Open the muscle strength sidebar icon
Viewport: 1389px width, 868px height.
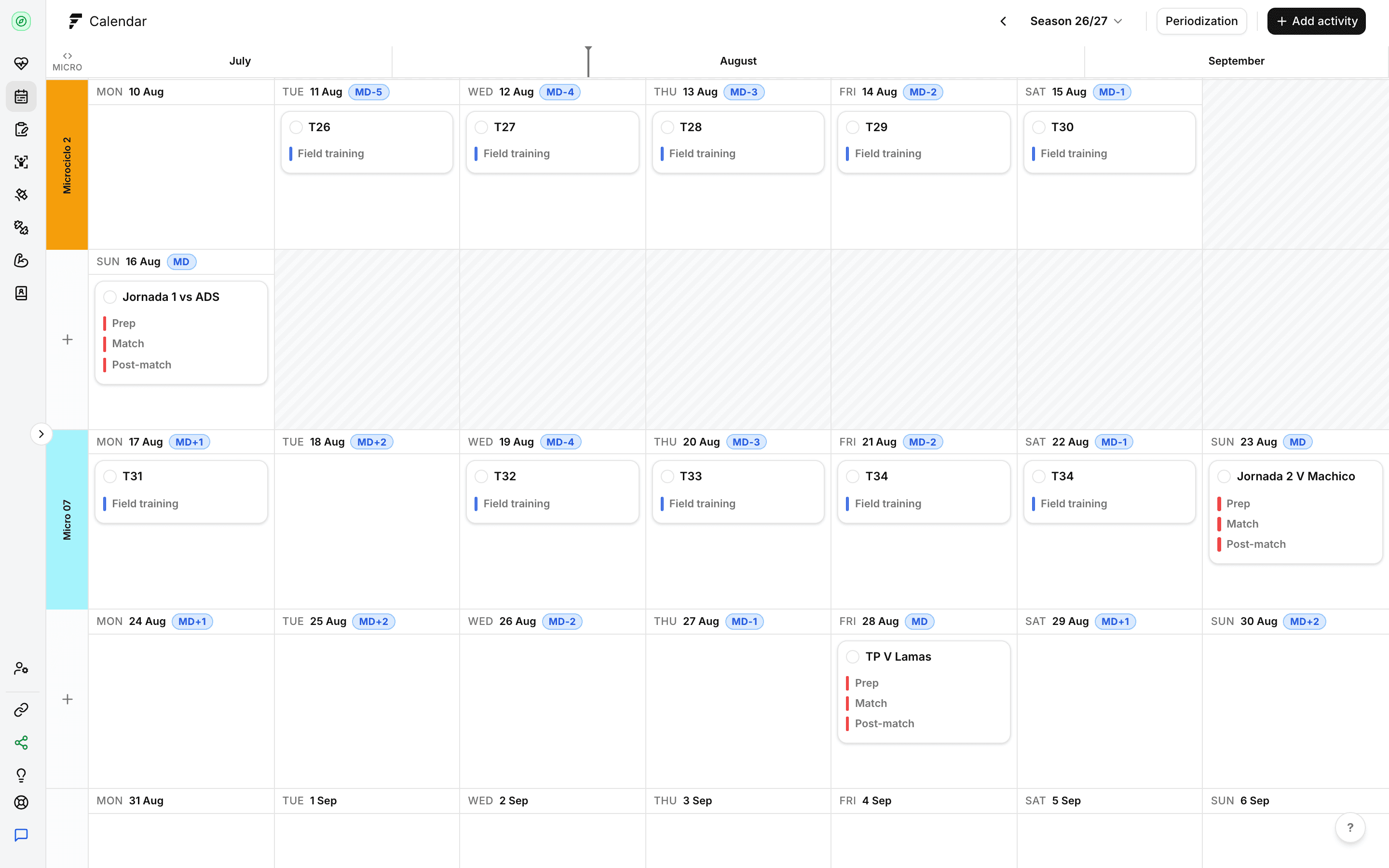coord(21,260)
